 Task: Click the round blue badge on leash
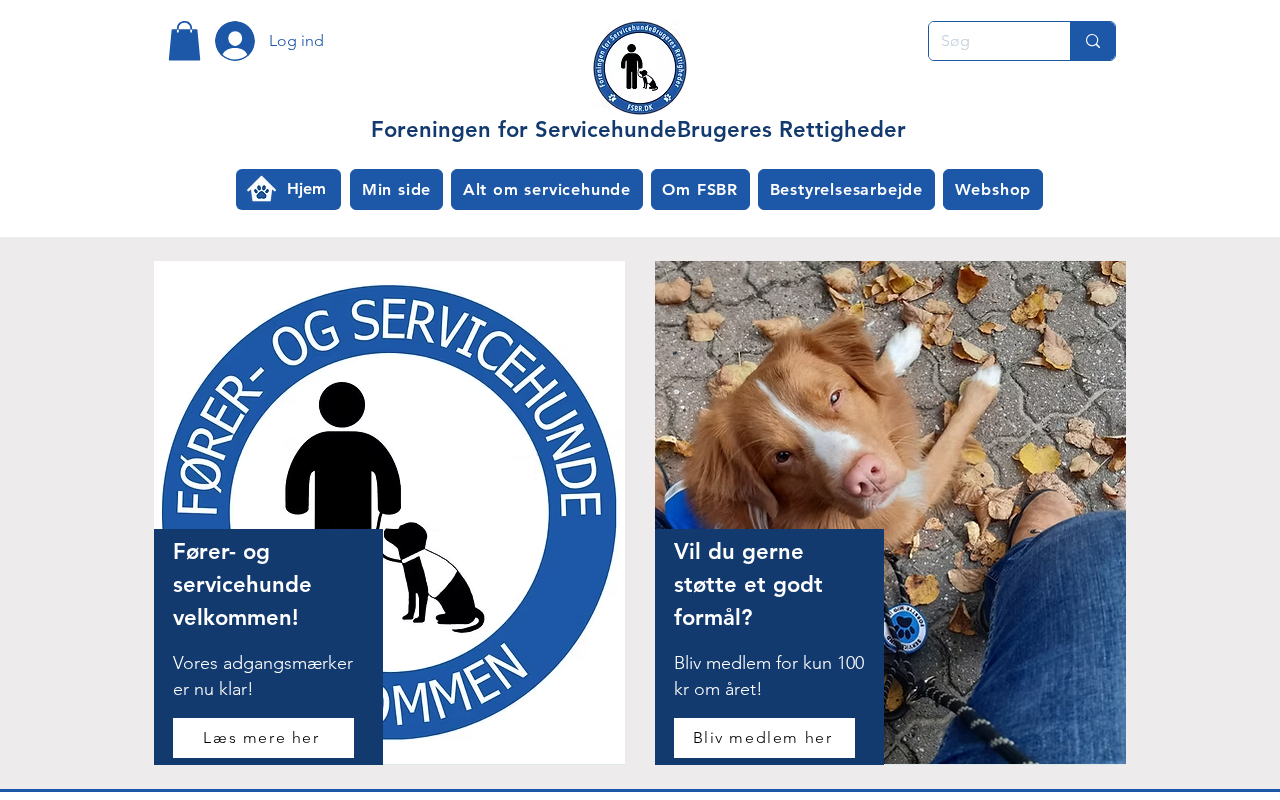tap(906, 629)
